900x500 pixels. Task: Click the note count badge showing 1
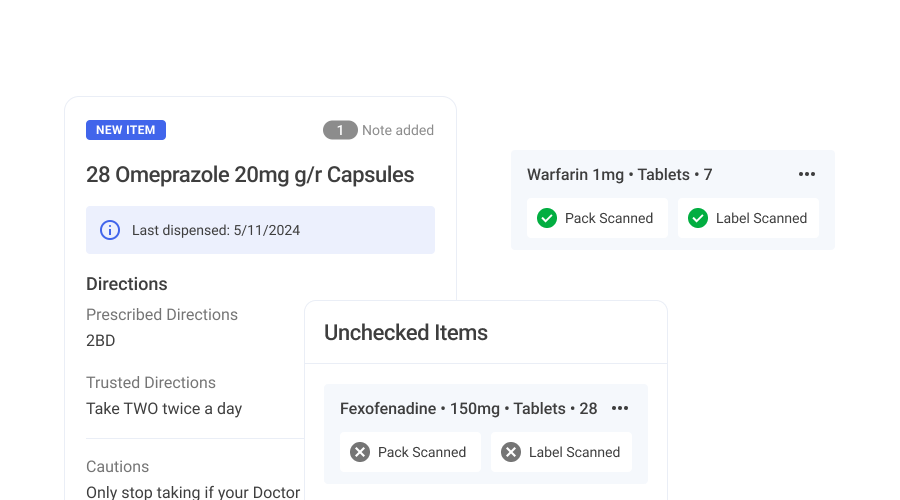(x=340, y=130)
